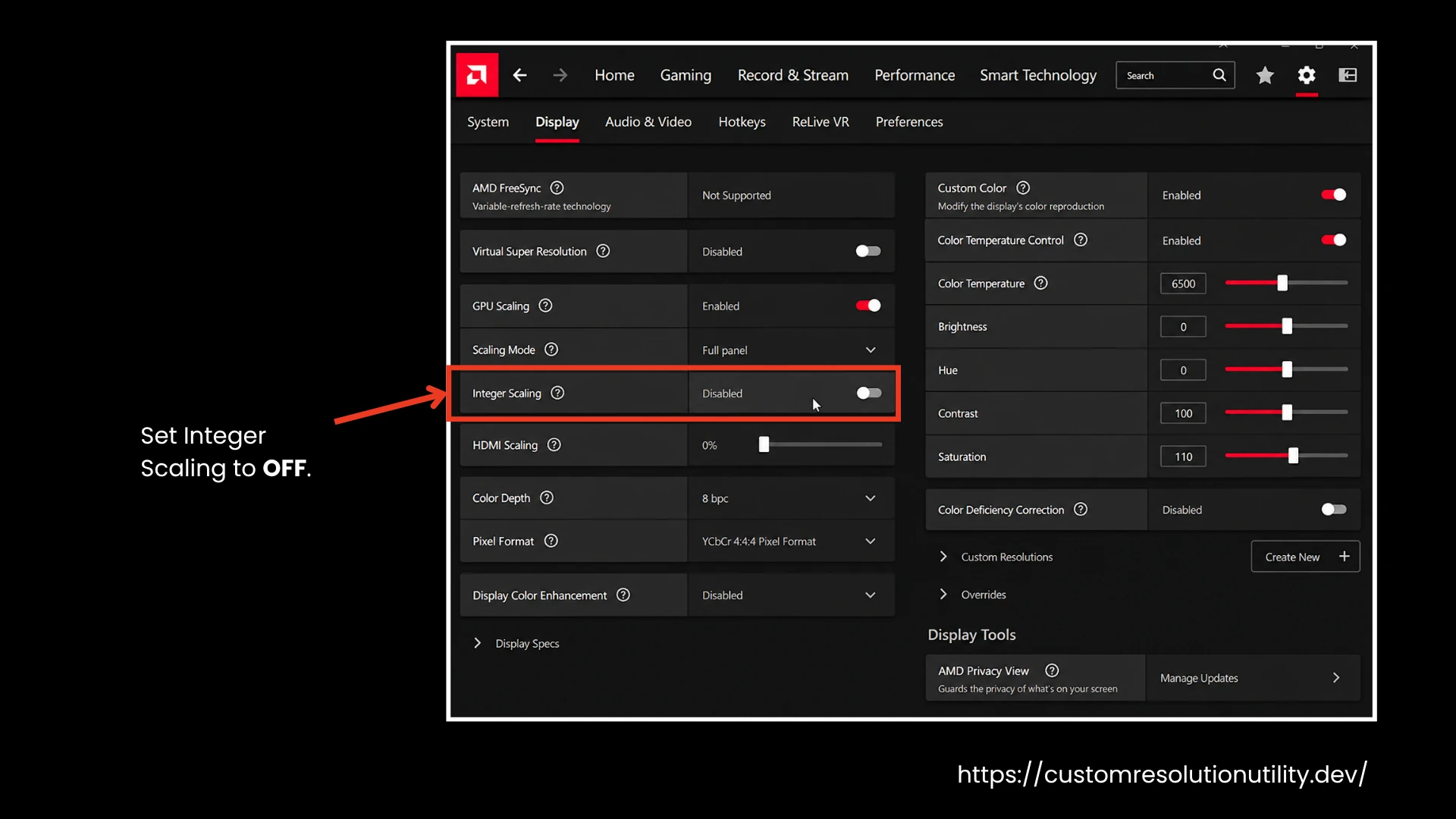Open help for Pixel Format
Viewport: 1456px width, 819px height.
[x=551, y=541]
